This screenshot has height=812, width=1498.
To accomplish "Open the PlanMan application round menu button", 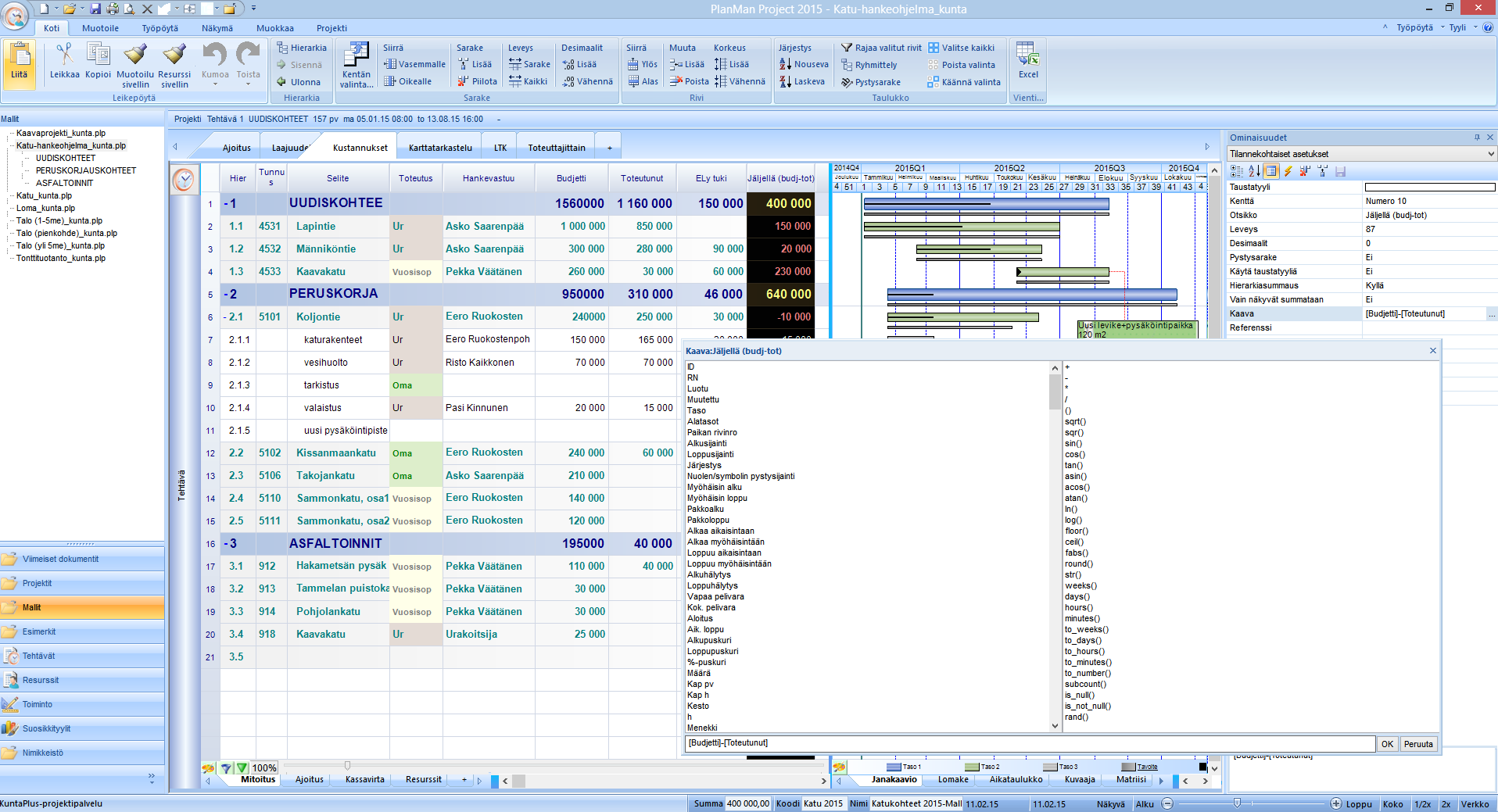I will click(15, 15).
